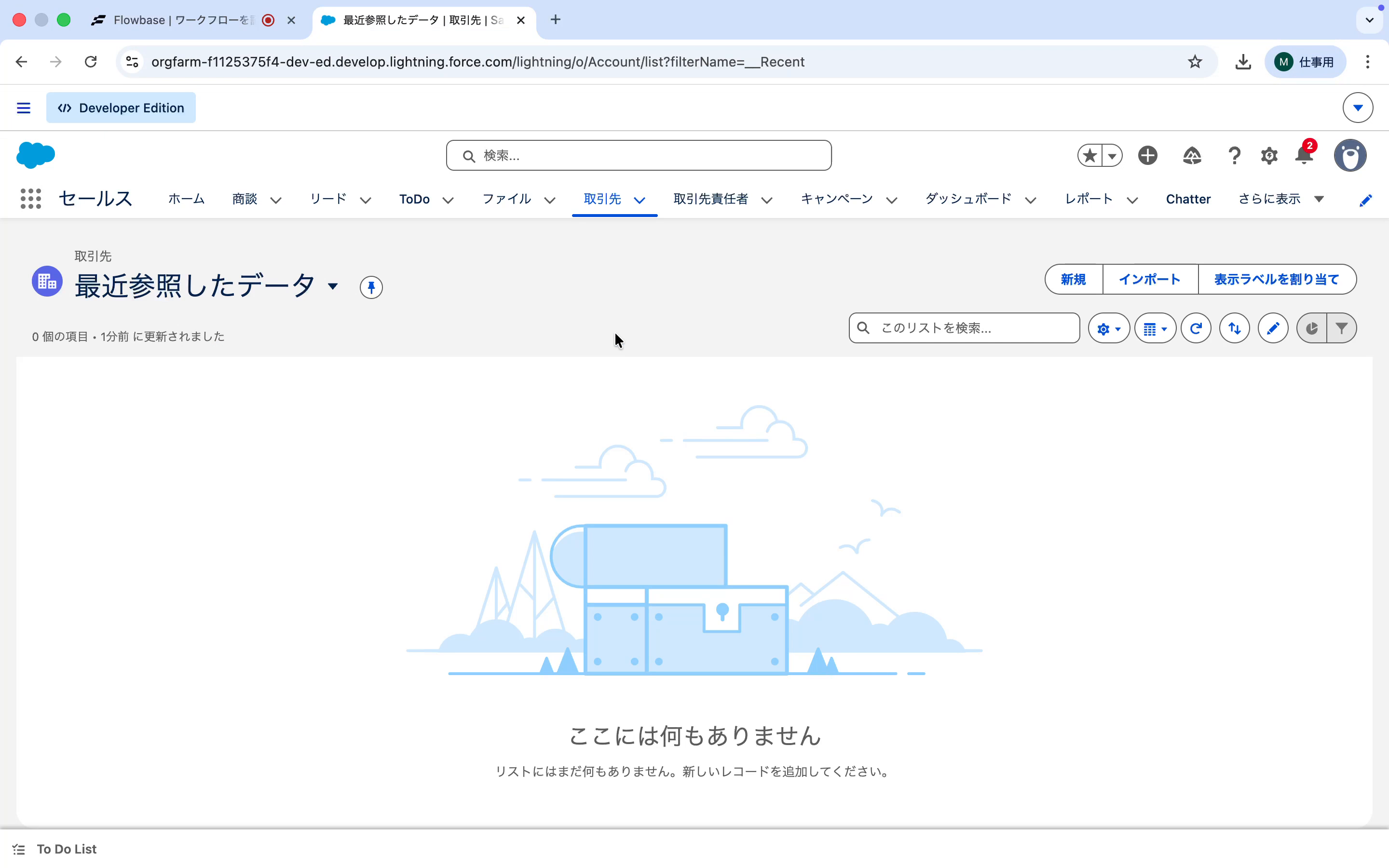Click the 新規 button
Image resolution: width=1389 pixels, height=868 pixels.
[x=1073, y=280]
